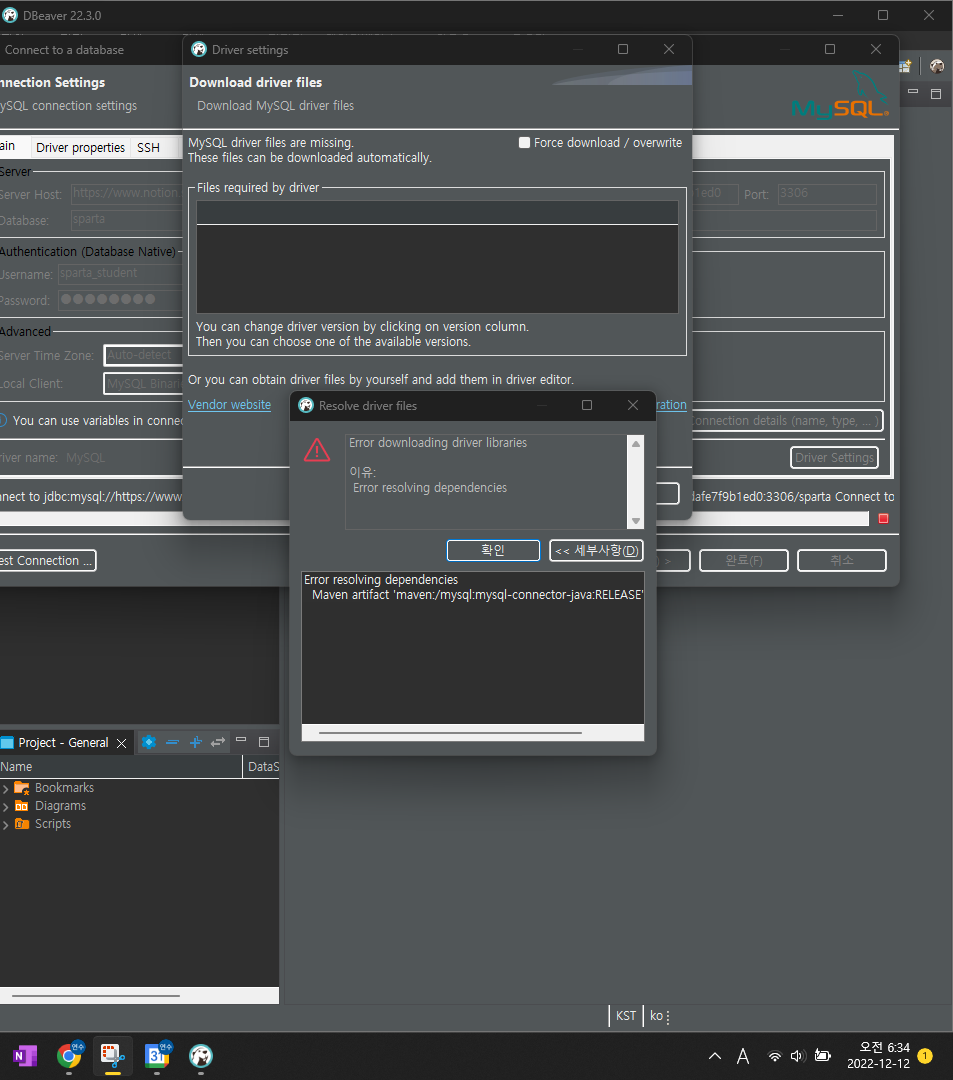Click the blue plus Expand icon in Project panel
Image resolution: width=953 pixels, height=1080 pixels.
(196, 742)
